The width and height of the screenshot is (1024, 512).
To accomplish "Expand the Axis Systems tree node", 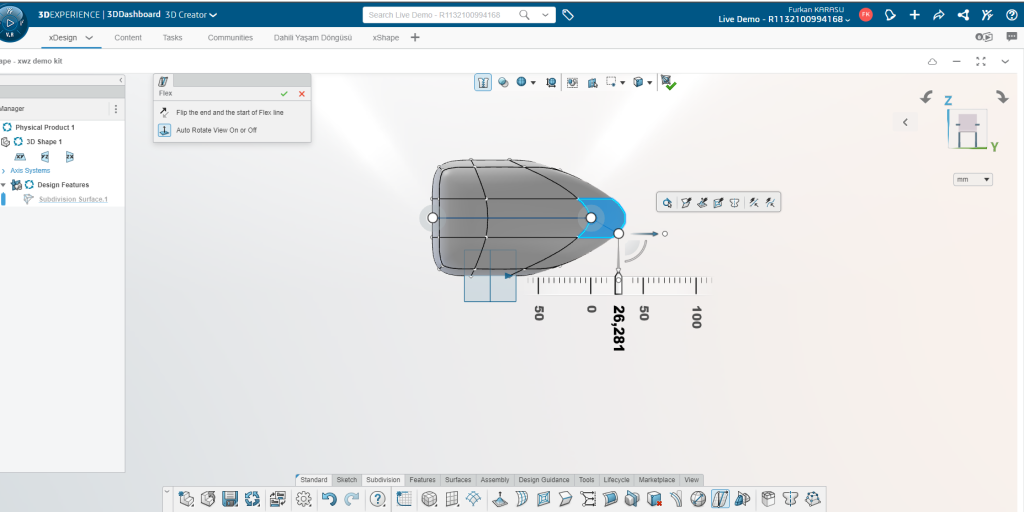I will tap(4, 170).
